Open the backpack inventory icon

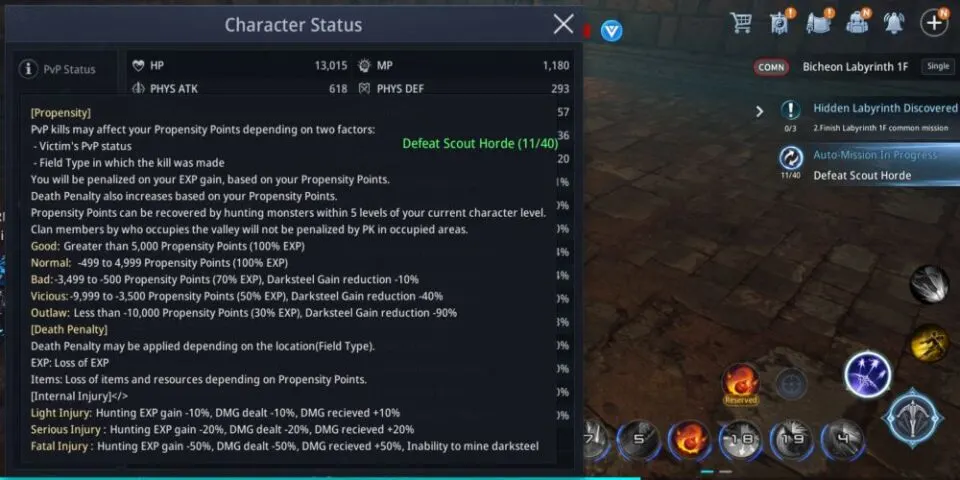click(x=857, y=23)
